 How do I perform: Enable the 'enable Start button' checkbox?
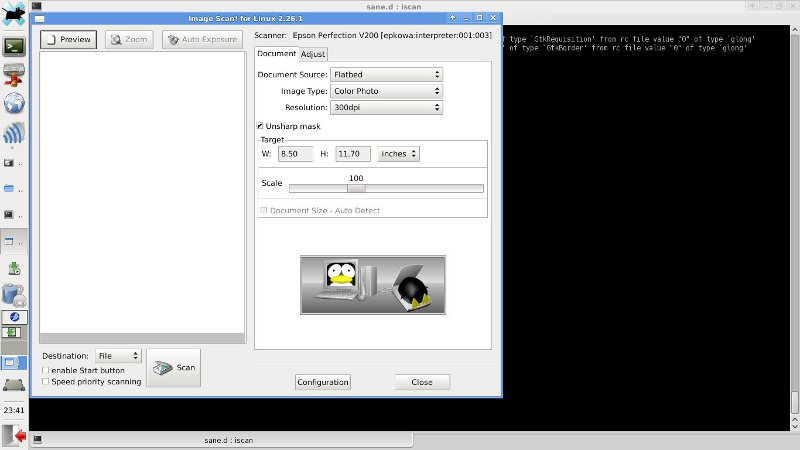[x=45, y=370]
